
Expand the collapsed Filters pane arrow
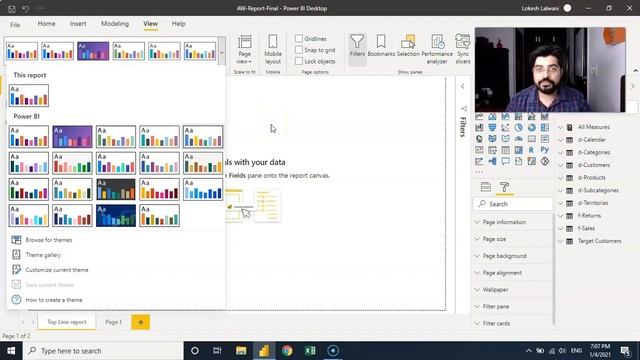[x=462, y=87]
